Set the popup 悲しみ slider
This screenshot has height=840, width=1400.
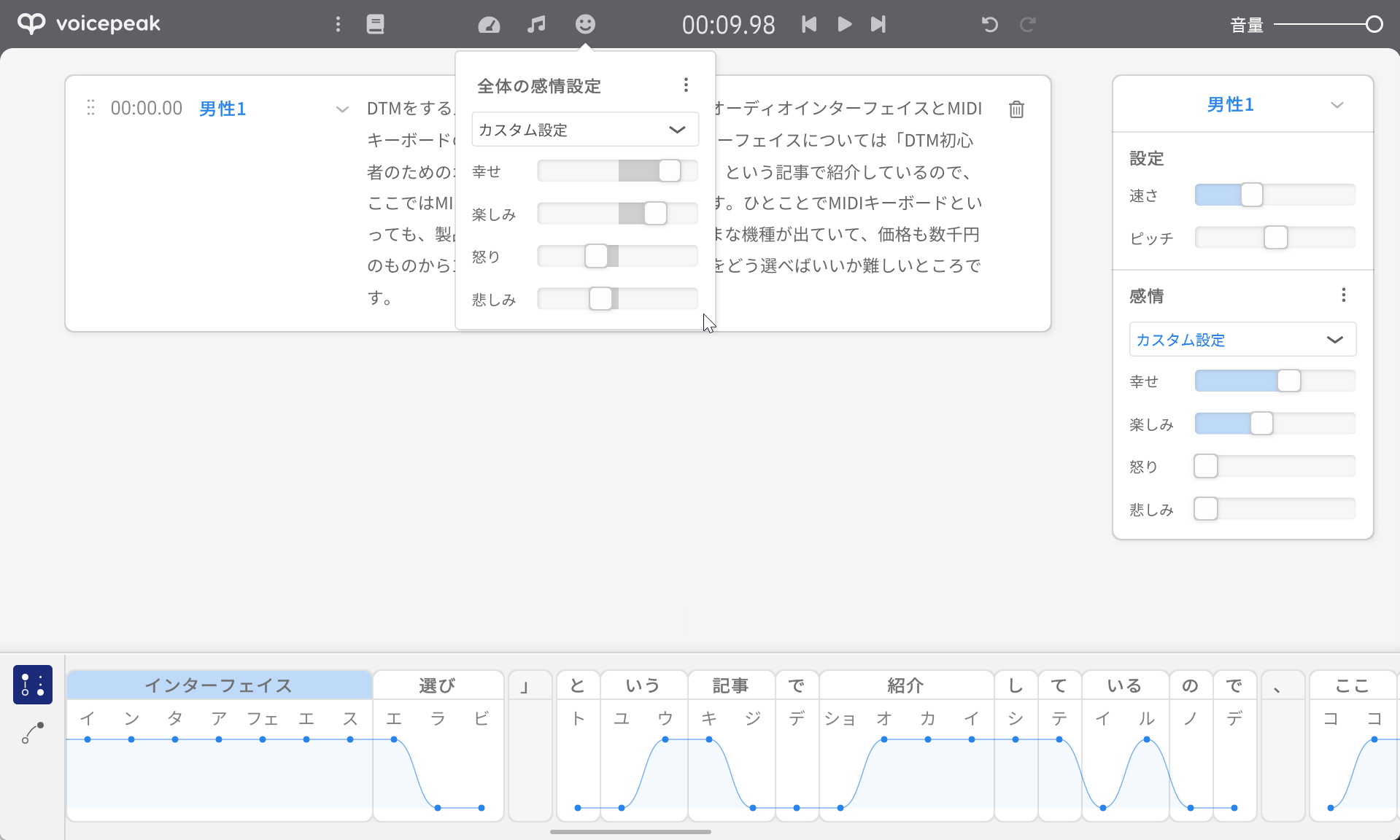click(617, 299)
